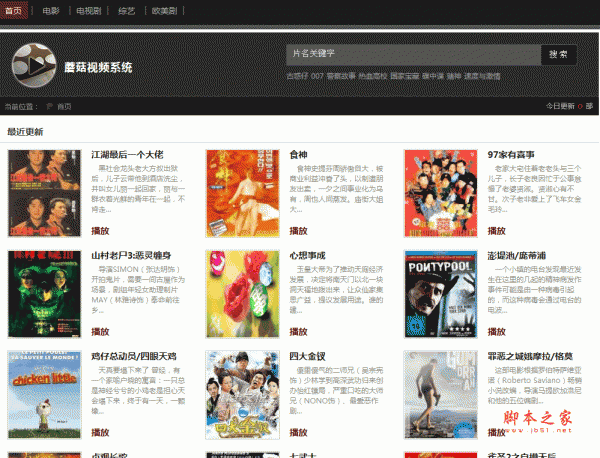
Task: Click hot keyword 热血高校
Action: (x=373, y=76)
